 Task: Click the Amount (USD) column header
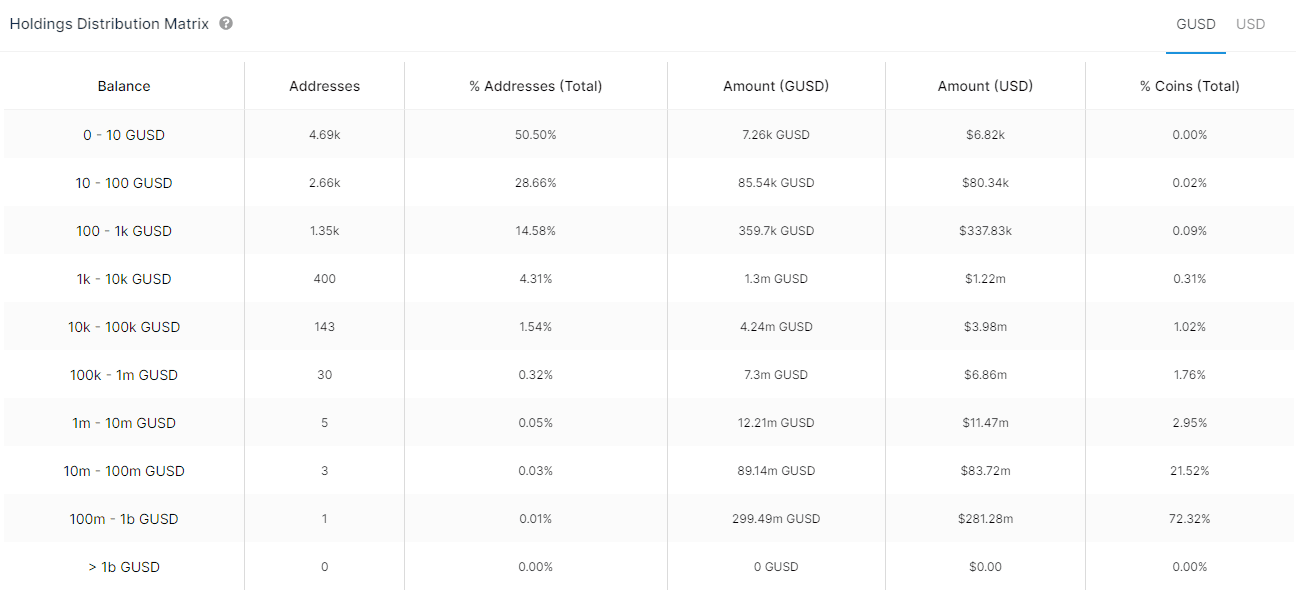985,86
